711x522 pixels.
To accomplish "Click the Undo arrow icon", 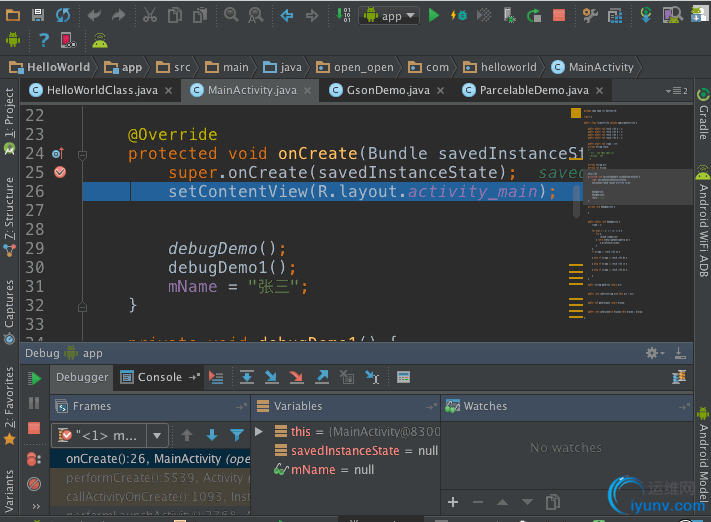I will (94, 15).
